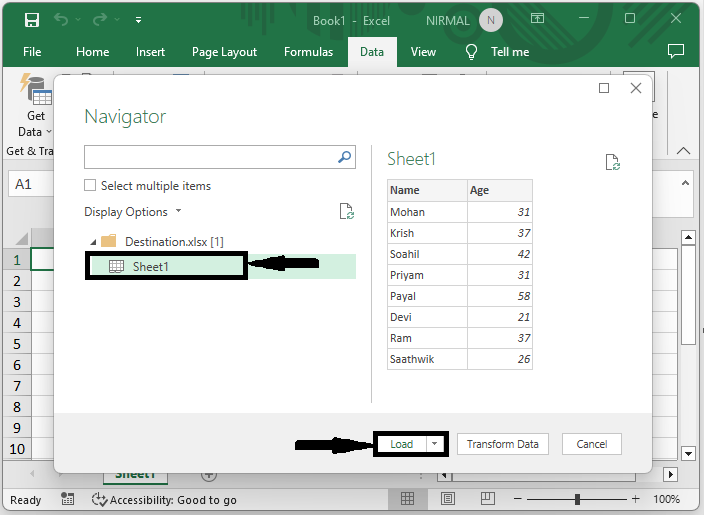Open the Load dropdown arrow

tap(435, 444)
